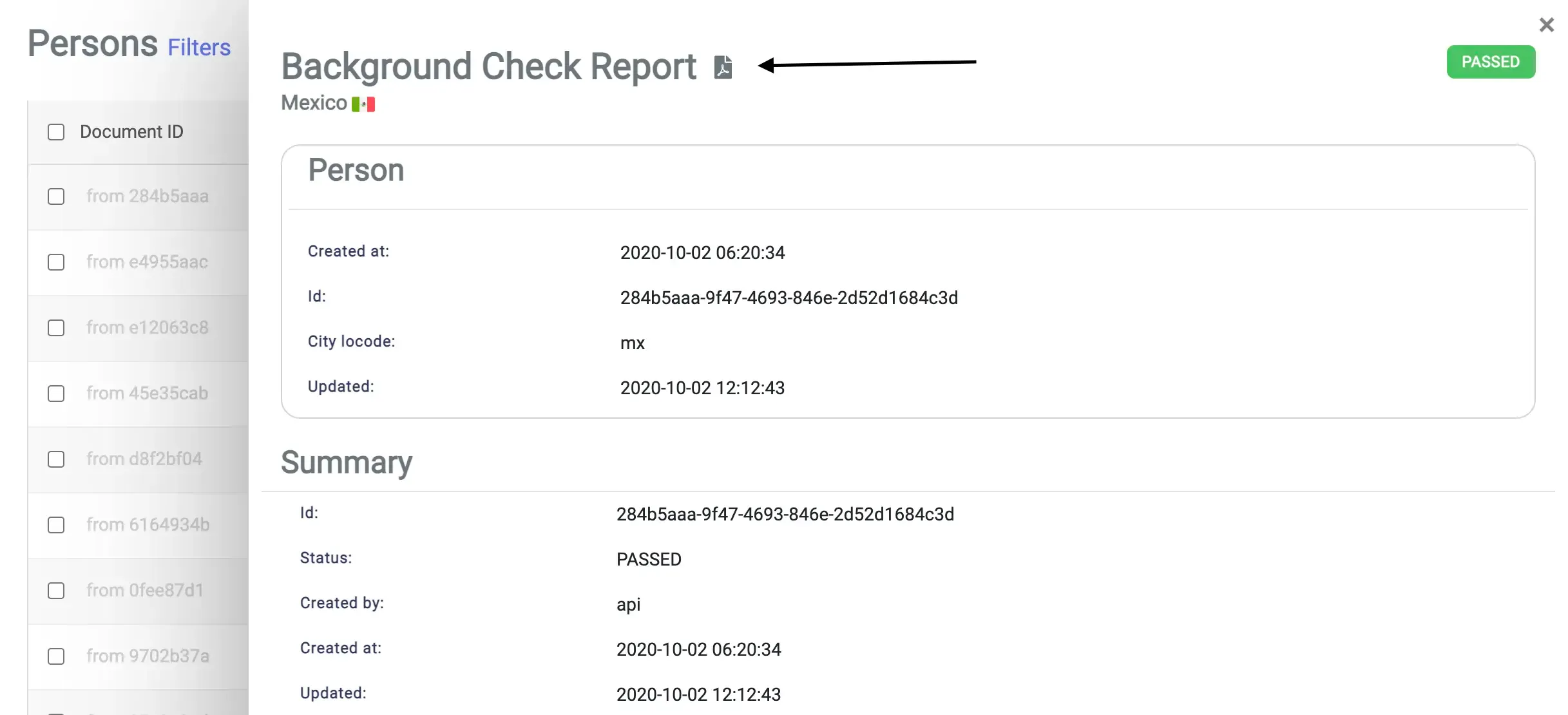This screenshot has width=1568, height=715.
Task: Download the report as PDF
Action: click(x=723, y=67)
